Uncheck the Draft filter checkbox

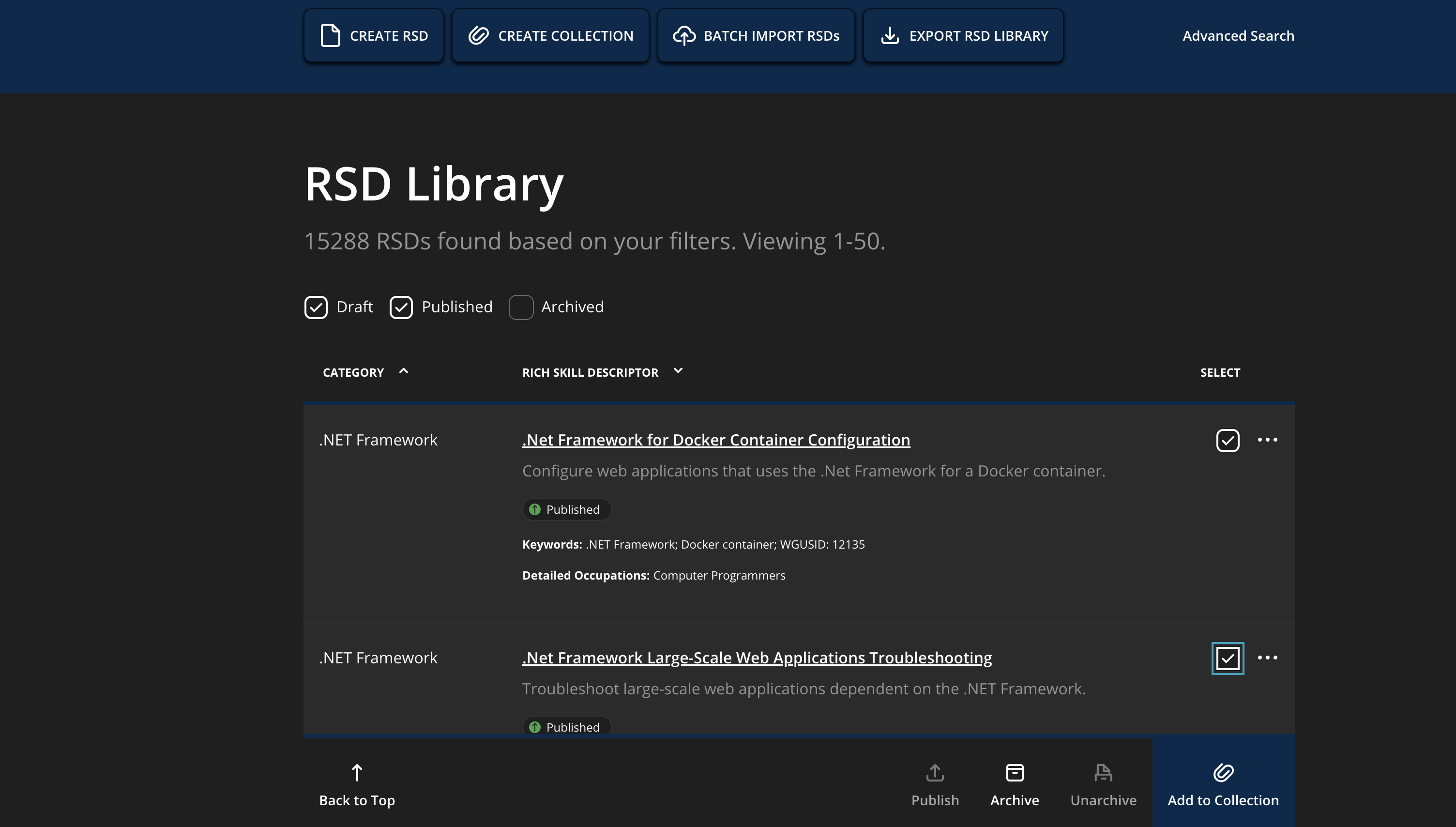tap(316, 307)
